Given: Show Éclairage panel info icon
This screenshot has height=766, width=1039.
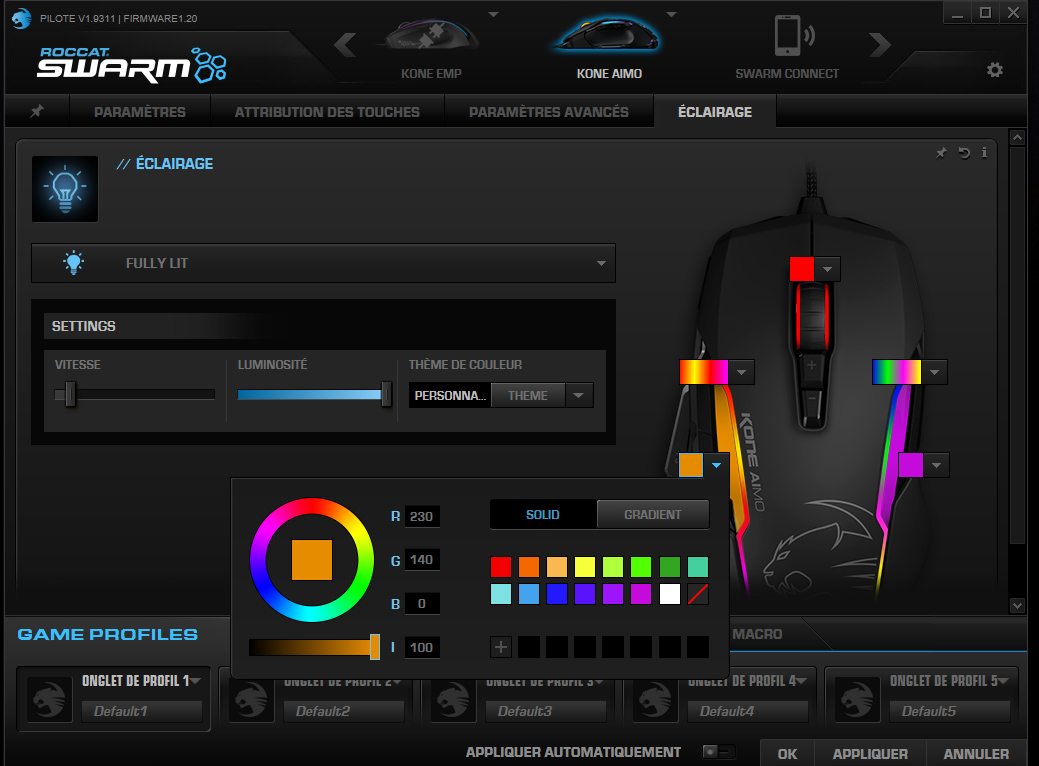Looking at the screenshot, I should click(x=985, y=152).
